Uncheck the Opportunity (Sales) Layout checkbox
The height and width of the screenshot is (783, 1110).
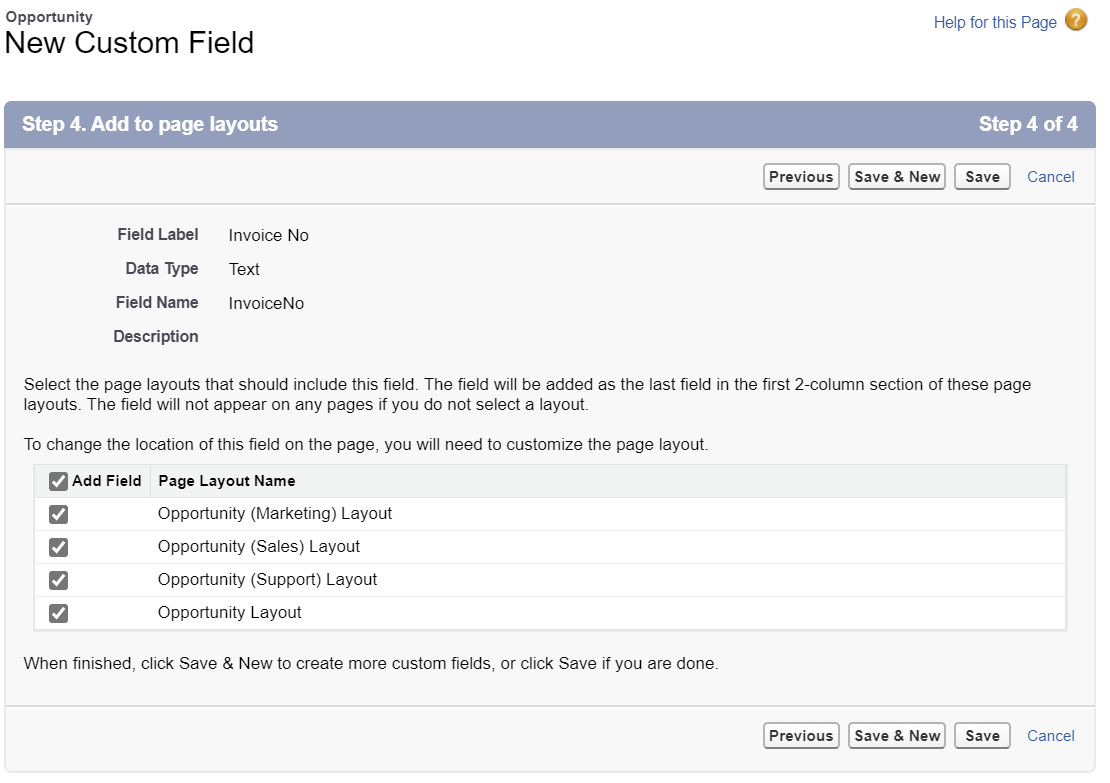click(59, 547)
